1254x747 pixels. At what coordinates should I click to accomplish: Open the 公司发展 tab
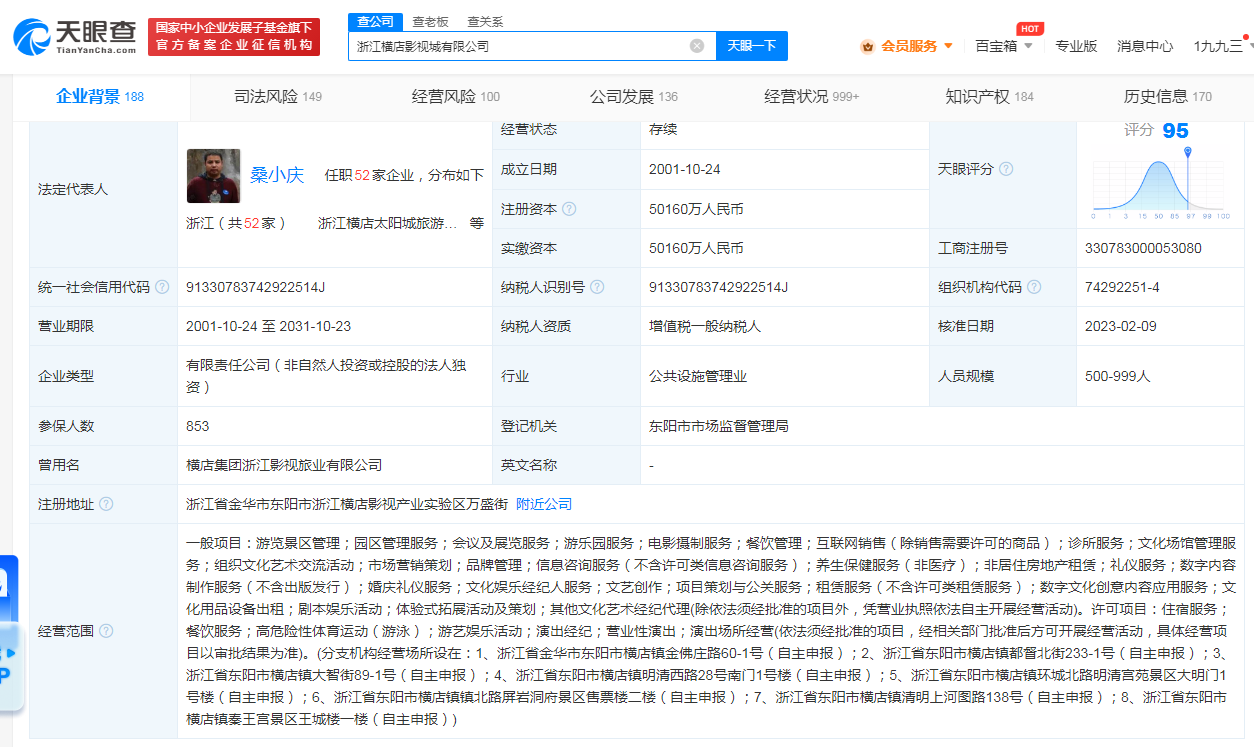634,97
